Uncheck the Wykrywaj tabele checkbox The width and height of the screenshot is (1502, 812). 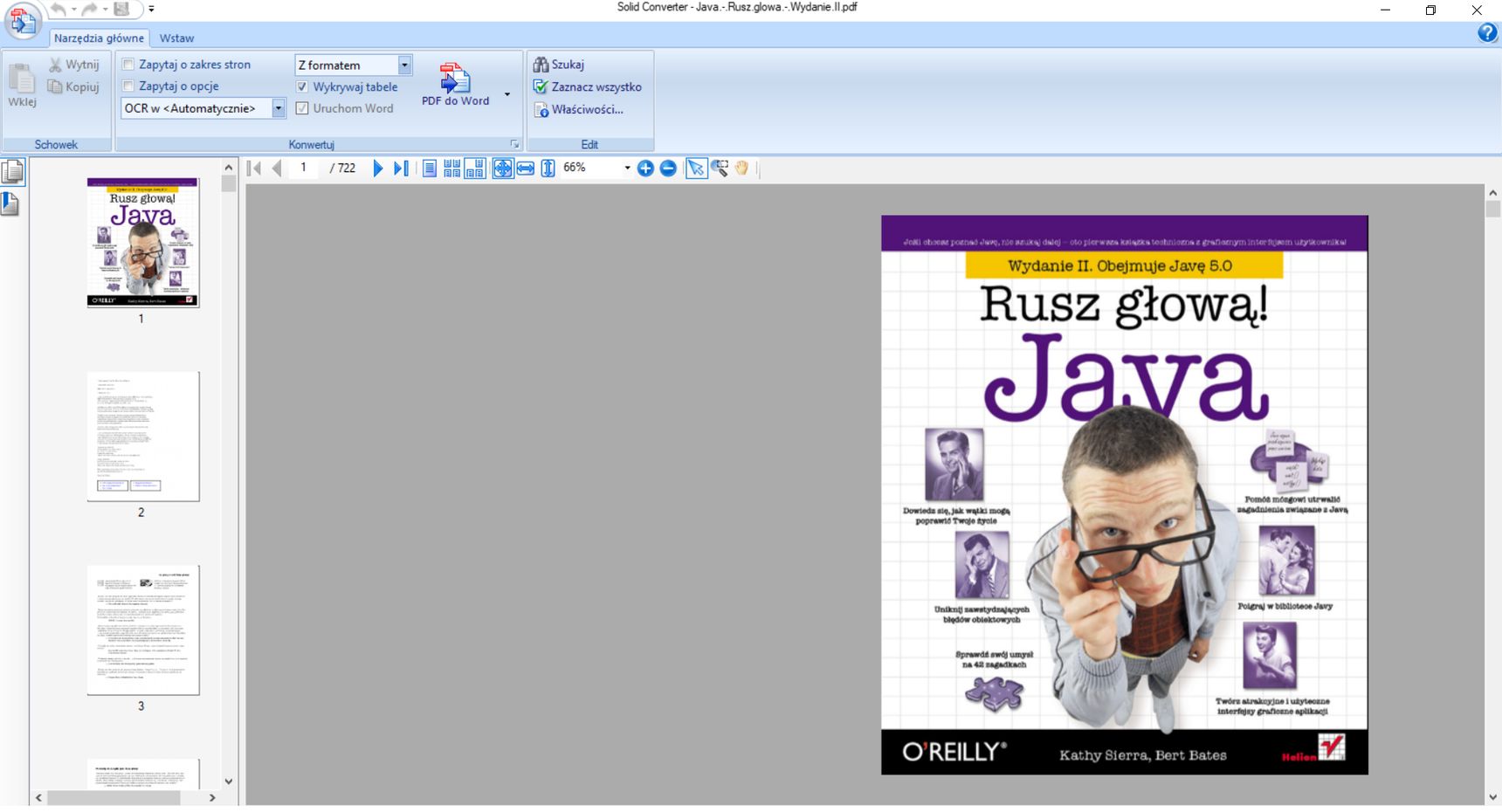pos(302,87)
